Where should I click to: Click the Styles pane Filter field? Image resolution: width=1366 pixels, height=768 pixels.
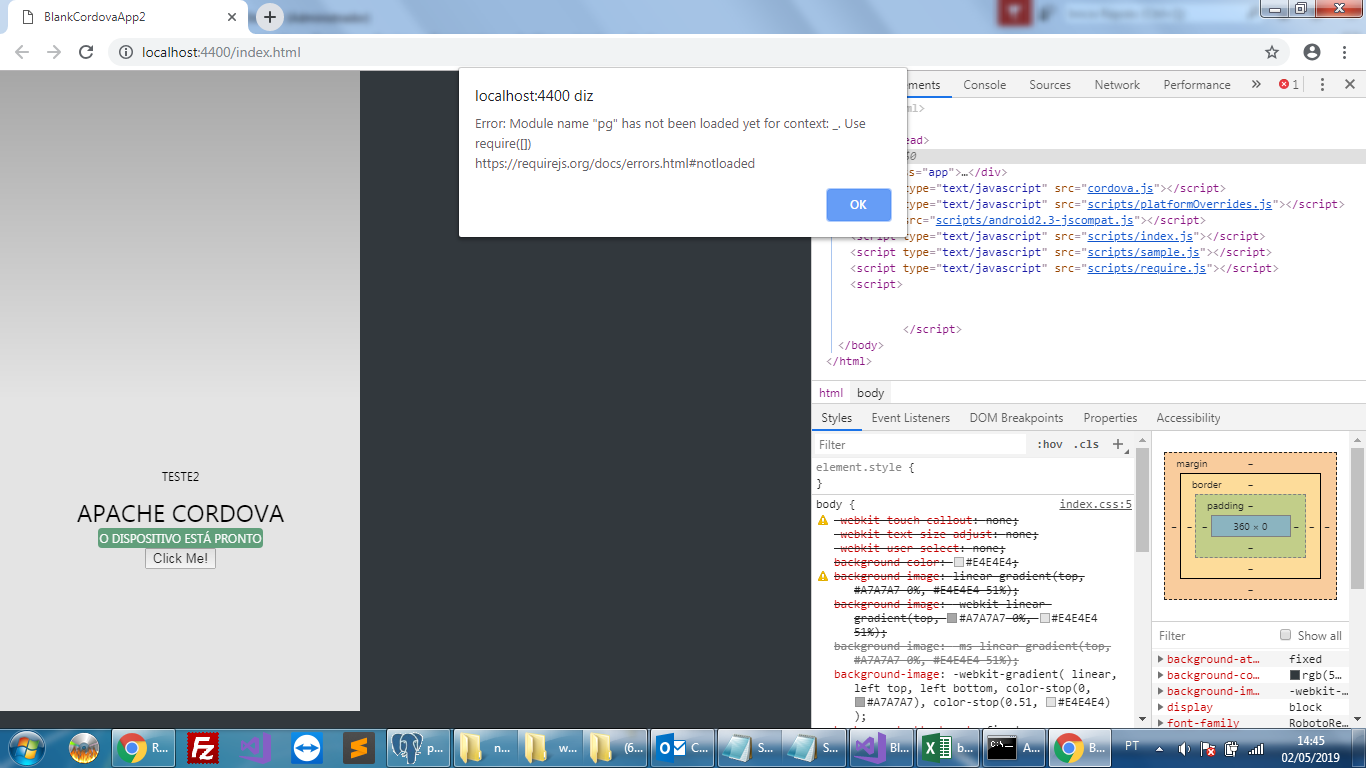click(920, 445)
